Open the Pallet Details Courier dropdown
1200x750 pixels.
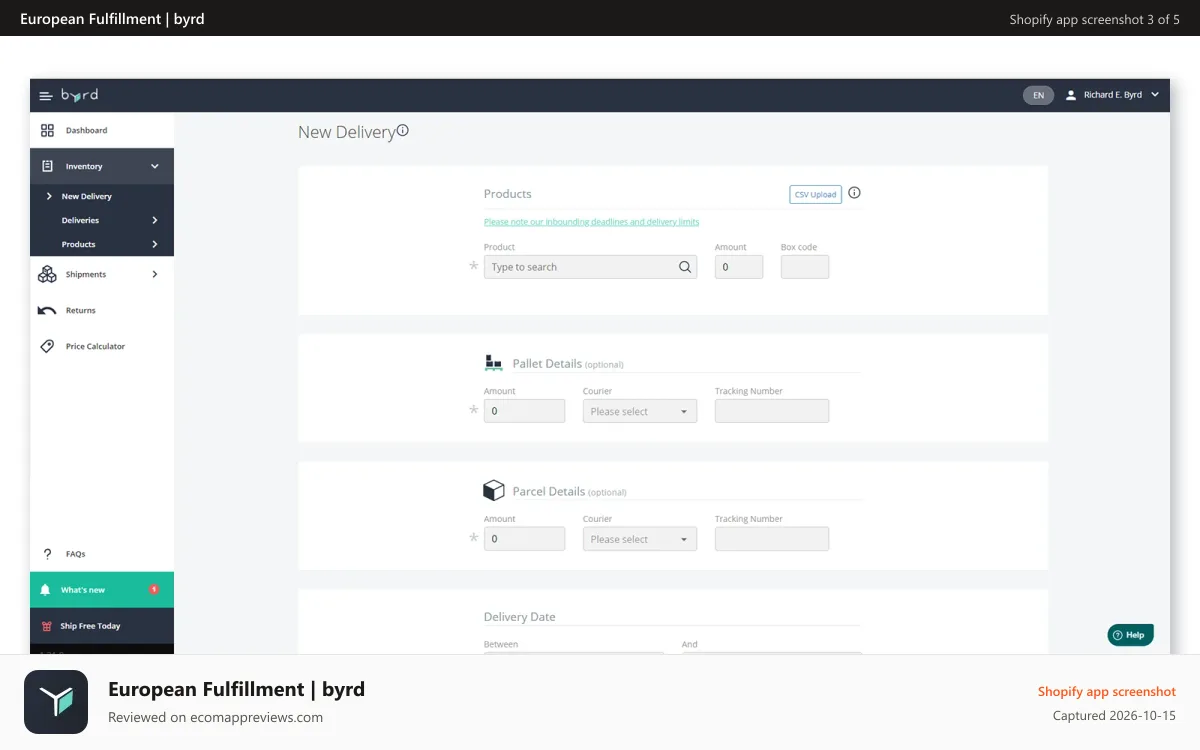pos(640,411)
